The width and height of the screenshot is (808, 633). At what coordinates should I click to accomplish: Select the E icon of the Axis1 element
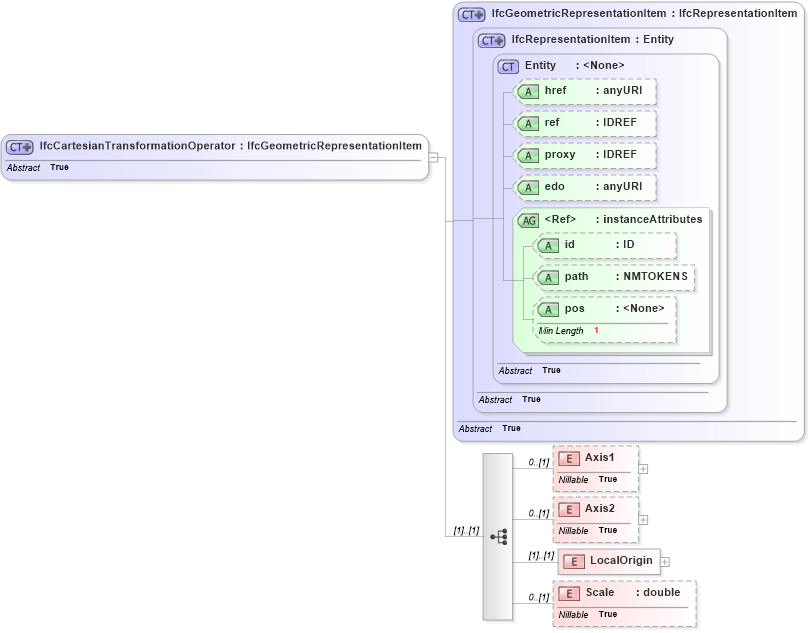(x=569, y=458)
